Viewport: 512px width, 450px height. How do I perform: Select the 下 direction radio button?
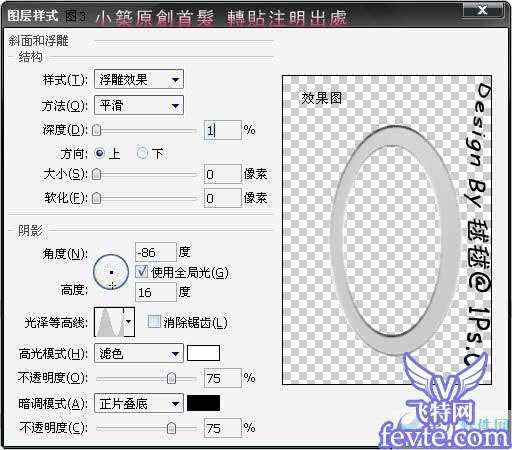coord(142,153)
